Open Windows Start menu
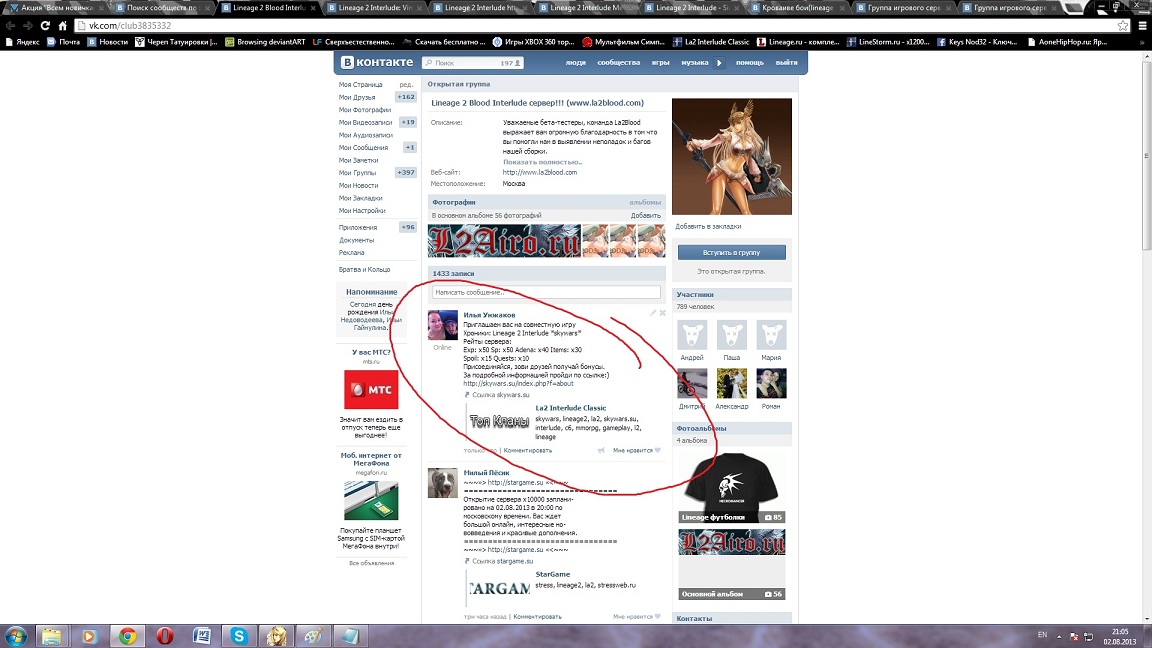This screenshot has width=1152, height=648. click(x=16, y=636)
